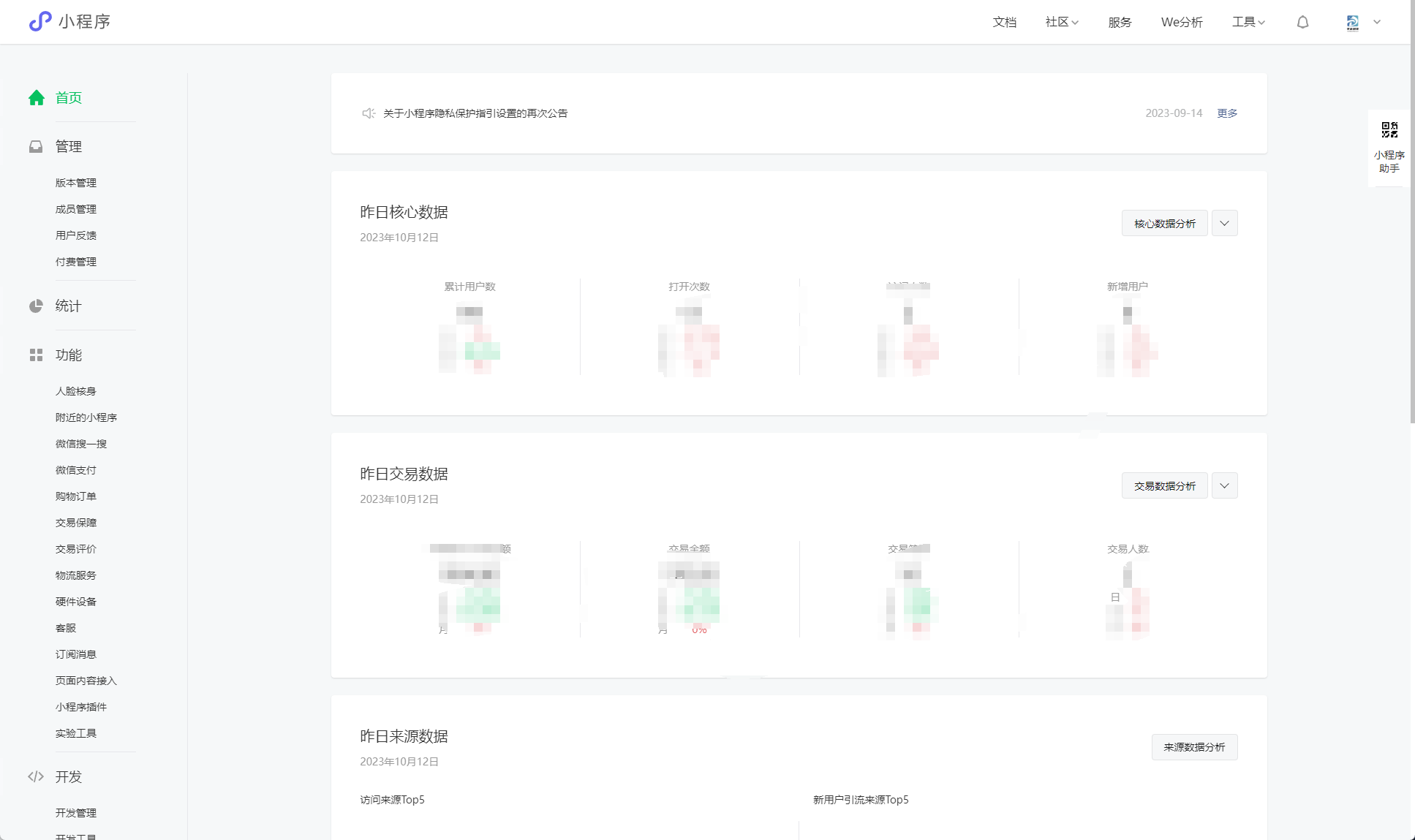
Task: Click the 更多 announcements link
Action: 1227,113
